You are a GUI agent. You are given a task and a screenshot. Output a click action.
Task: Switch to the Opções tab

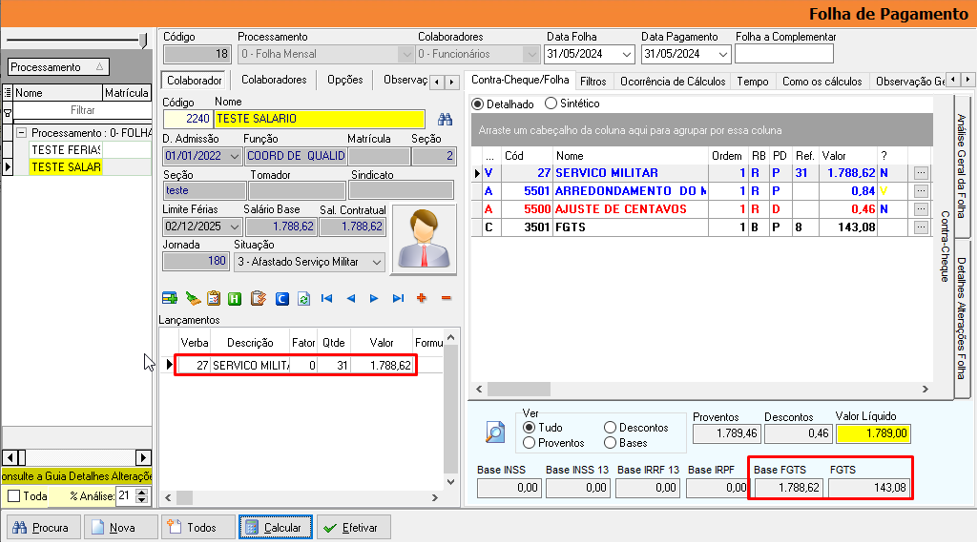coord(345,80)
